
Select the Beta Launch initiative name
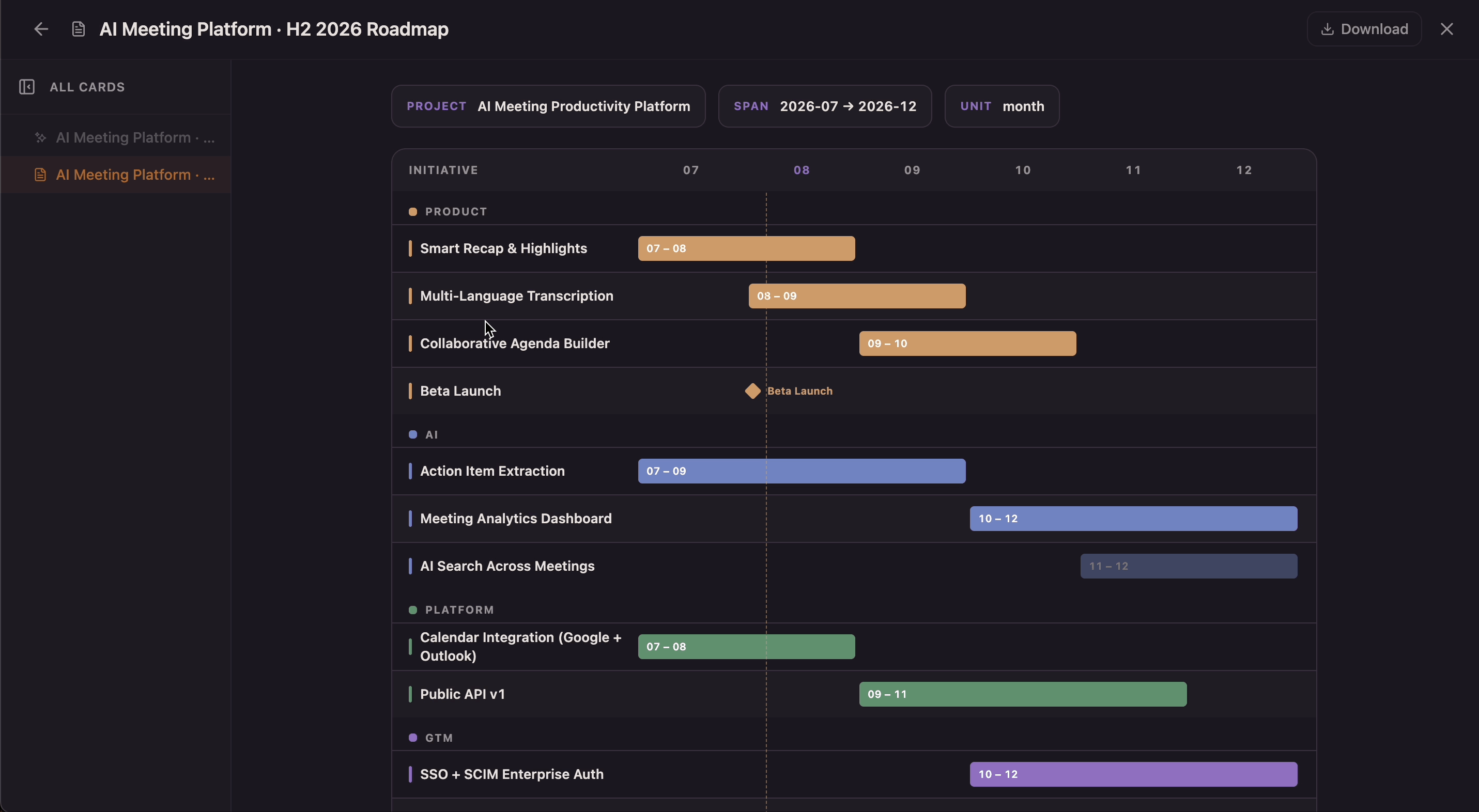click(x=460, y=391)
